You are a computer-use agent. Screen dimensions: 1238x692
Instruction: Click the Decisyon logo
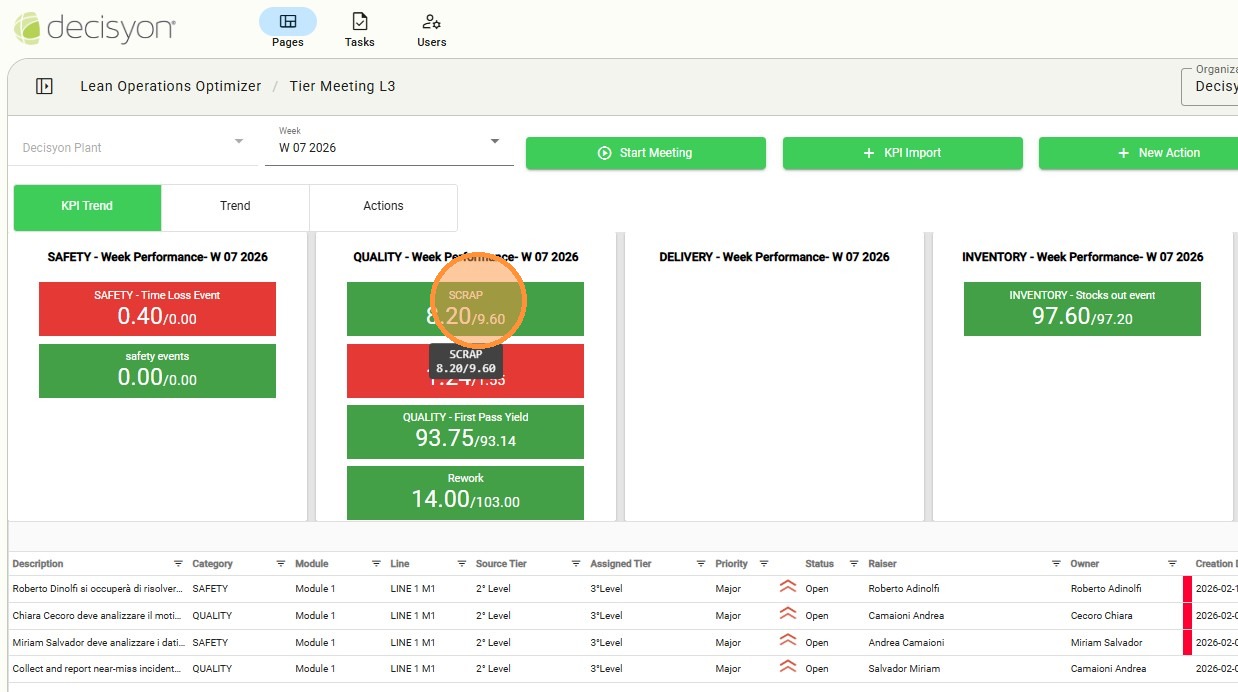(94, 27)
